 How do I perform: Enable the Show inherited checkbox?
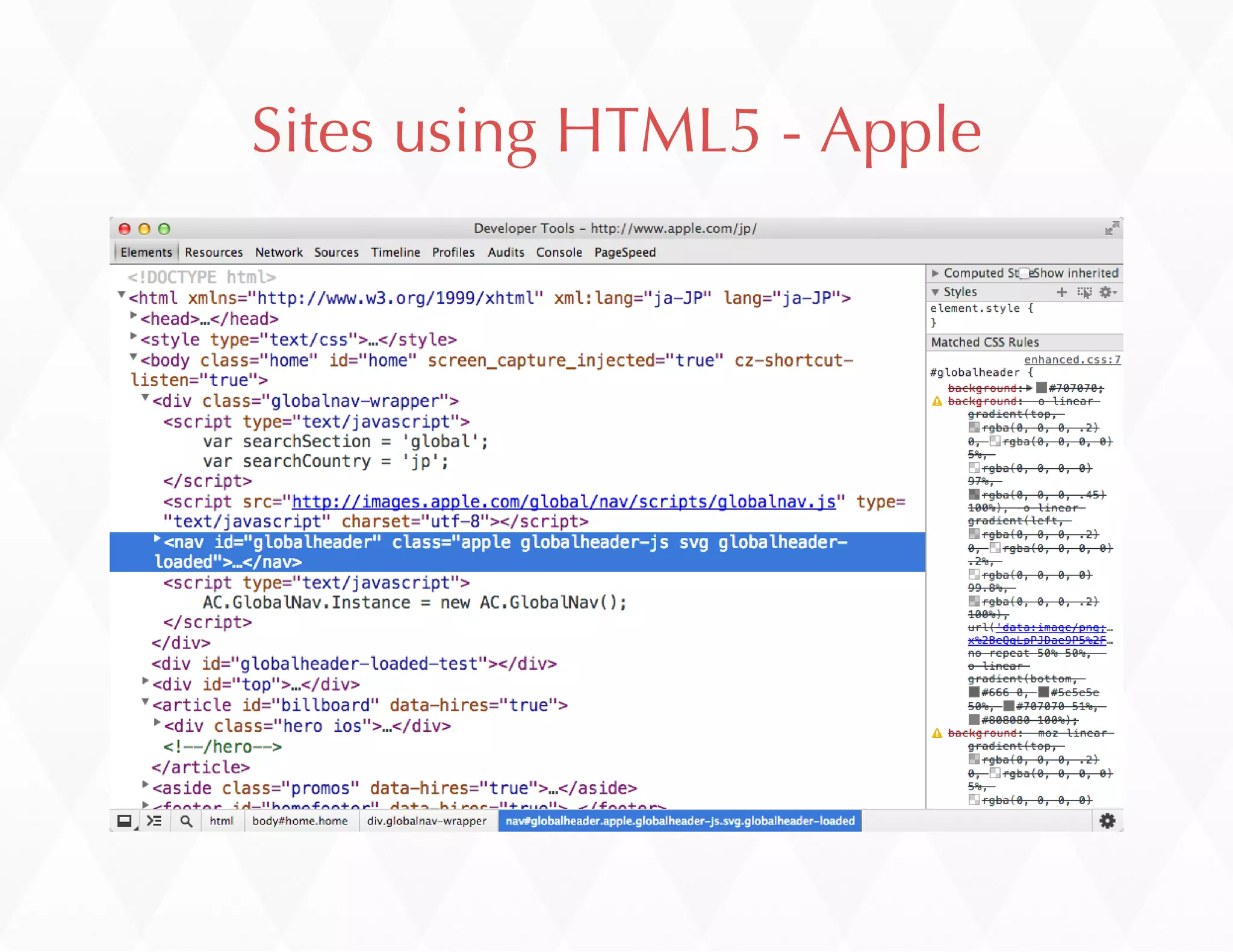tap(1025, 273)
